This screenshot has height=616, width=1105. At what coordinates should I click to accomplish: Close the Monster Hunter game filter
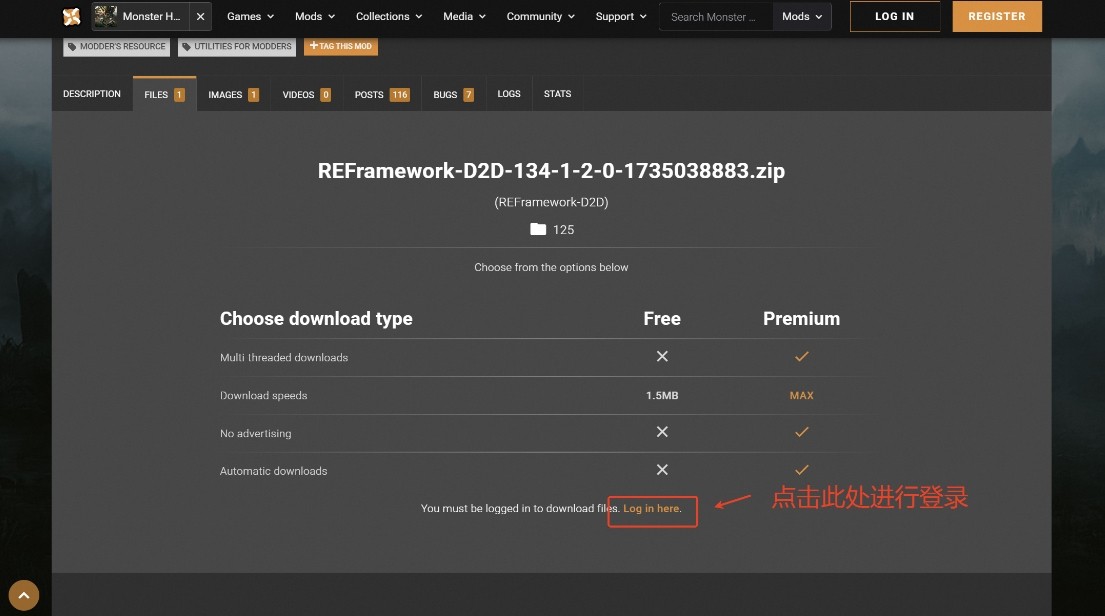[200, 17]
